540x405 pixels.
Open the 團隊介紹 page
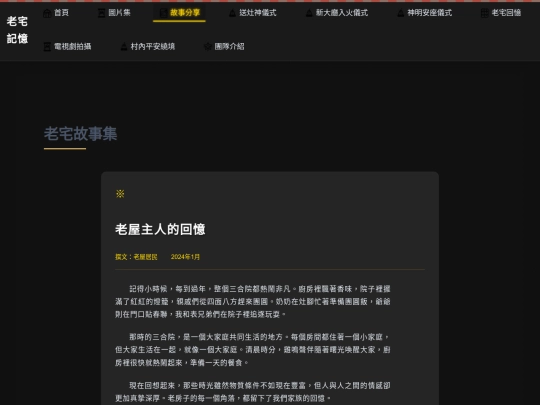[x=224, y=46]
